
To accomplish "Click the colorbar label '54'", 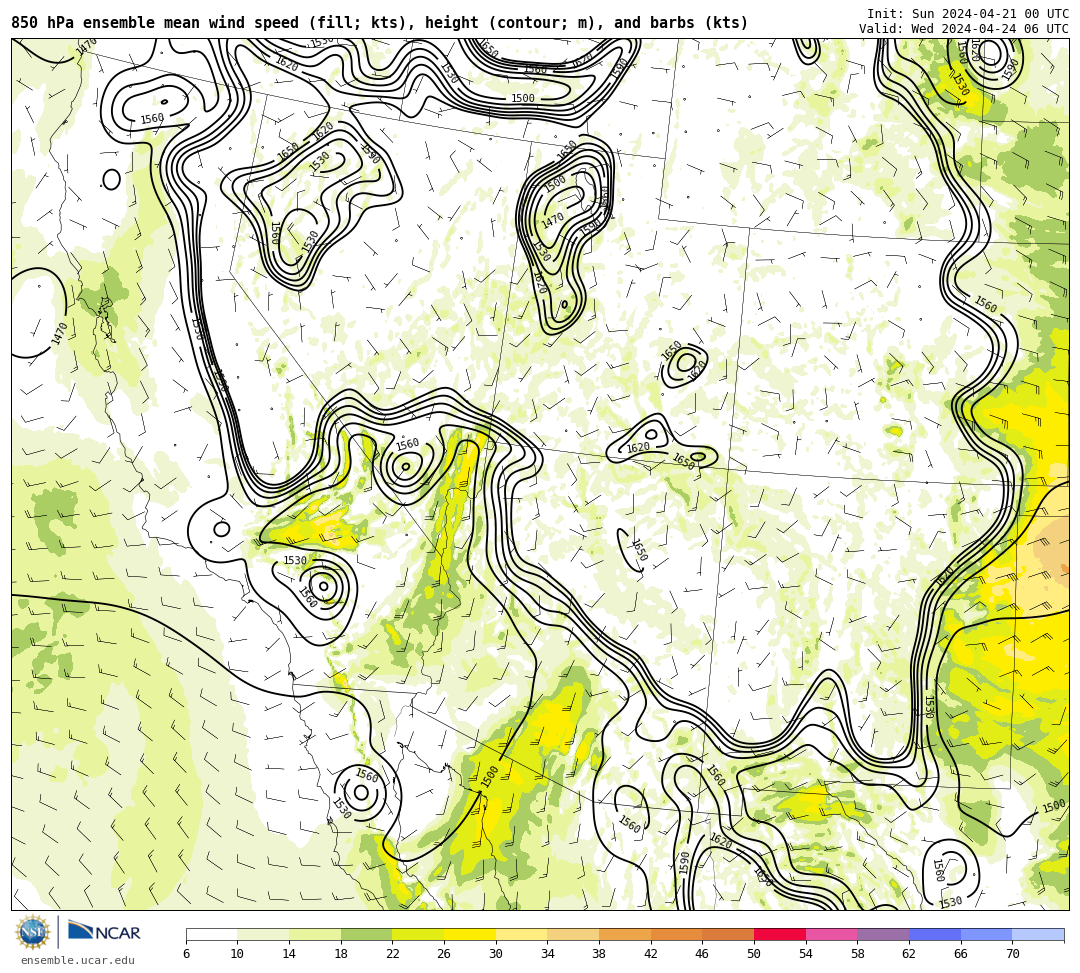I will 805,954.
